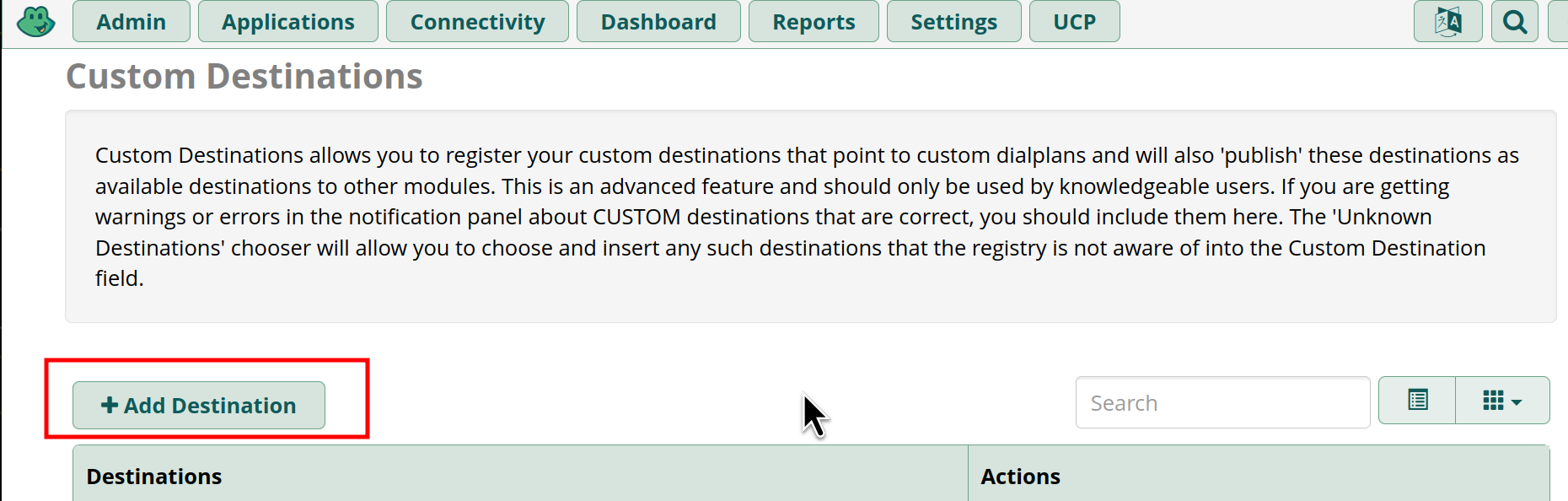Click the Custom Destinations description panel

tap(811, 216)
